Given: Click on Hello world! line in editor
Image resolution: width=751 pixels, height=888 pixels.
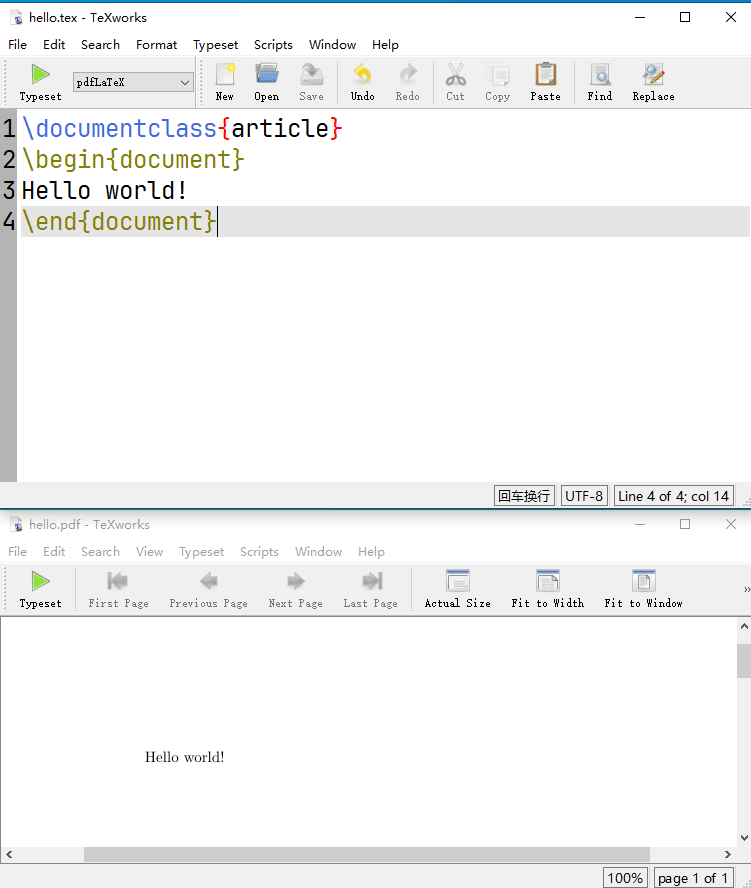Looking at the screenshot, I should point(104,190).
